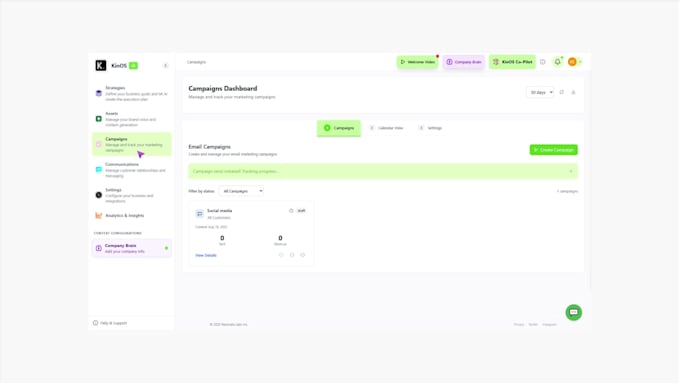The height and width of the screenshot is (383, 680).
Task: Switch to the dashboard Settings tab
Action: [x=431, y=128]
